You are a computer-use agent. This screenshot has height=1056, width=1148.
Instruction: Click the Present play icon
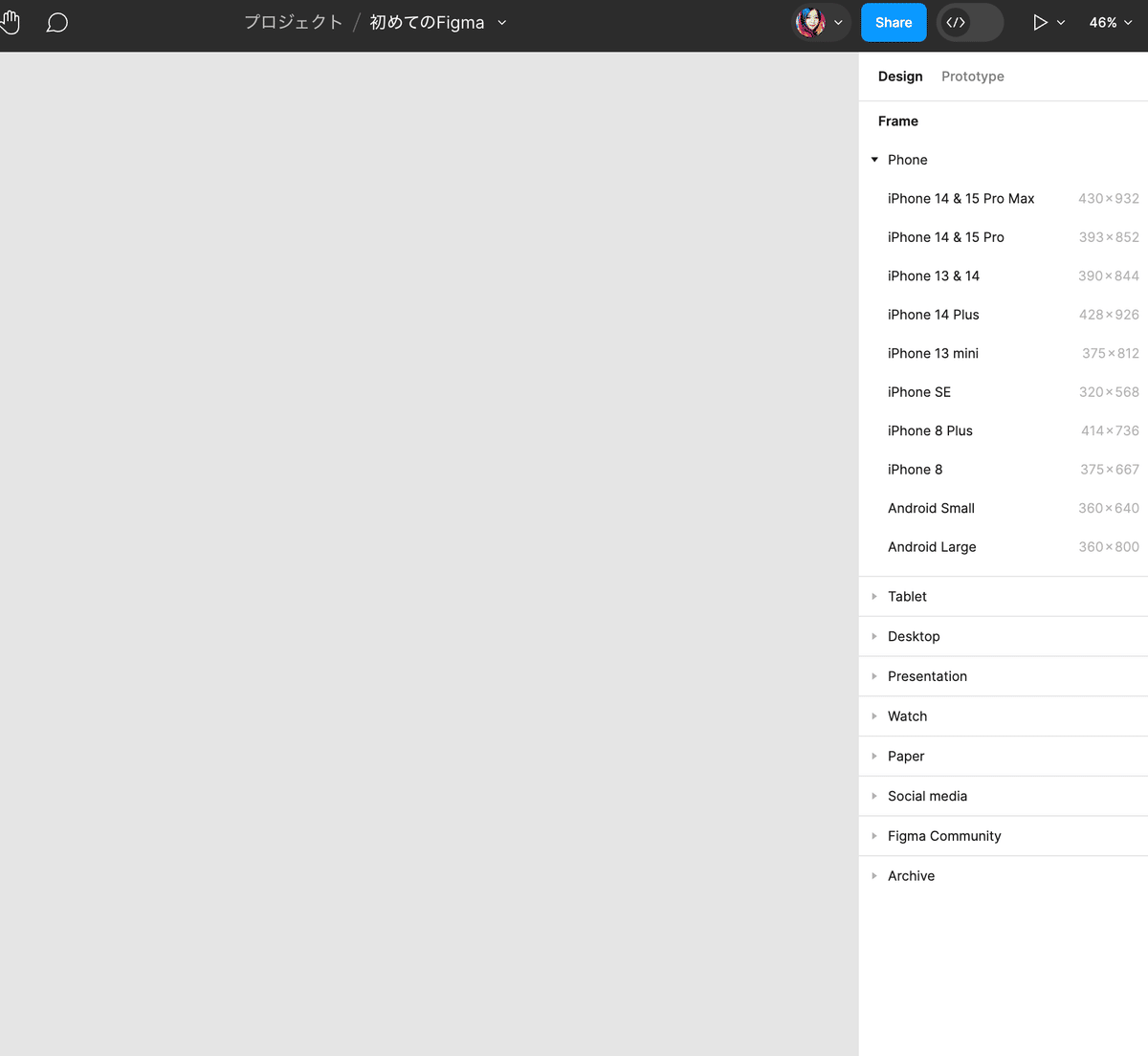click(x=1040, y=22)
